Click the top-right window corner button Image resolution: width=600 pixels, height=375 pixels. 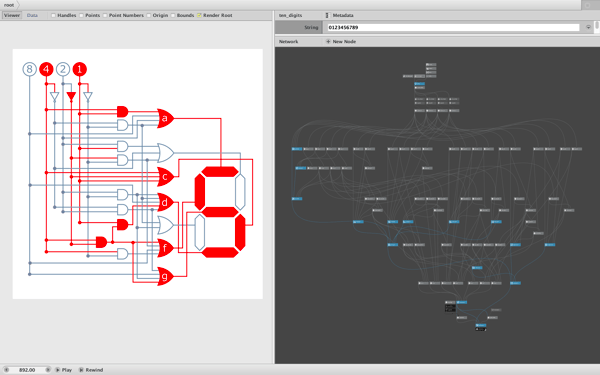click(588, 5)
